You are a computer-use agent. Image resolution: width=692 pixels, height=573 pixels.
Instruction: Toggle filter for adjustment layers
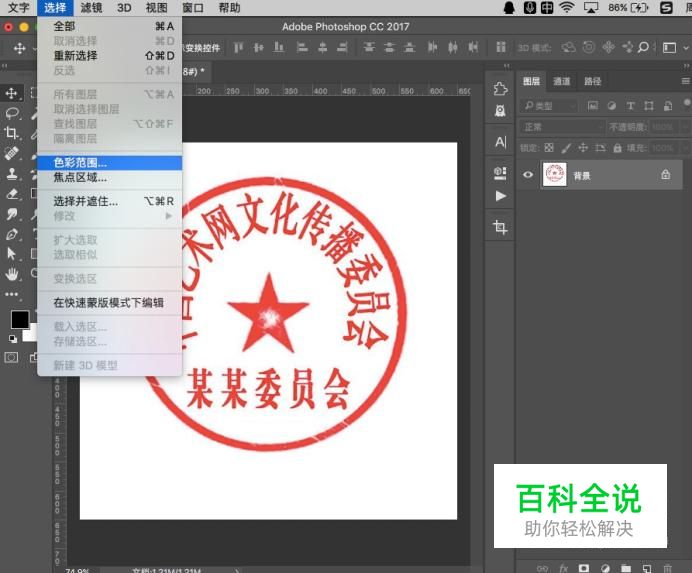tap(612, 106)
